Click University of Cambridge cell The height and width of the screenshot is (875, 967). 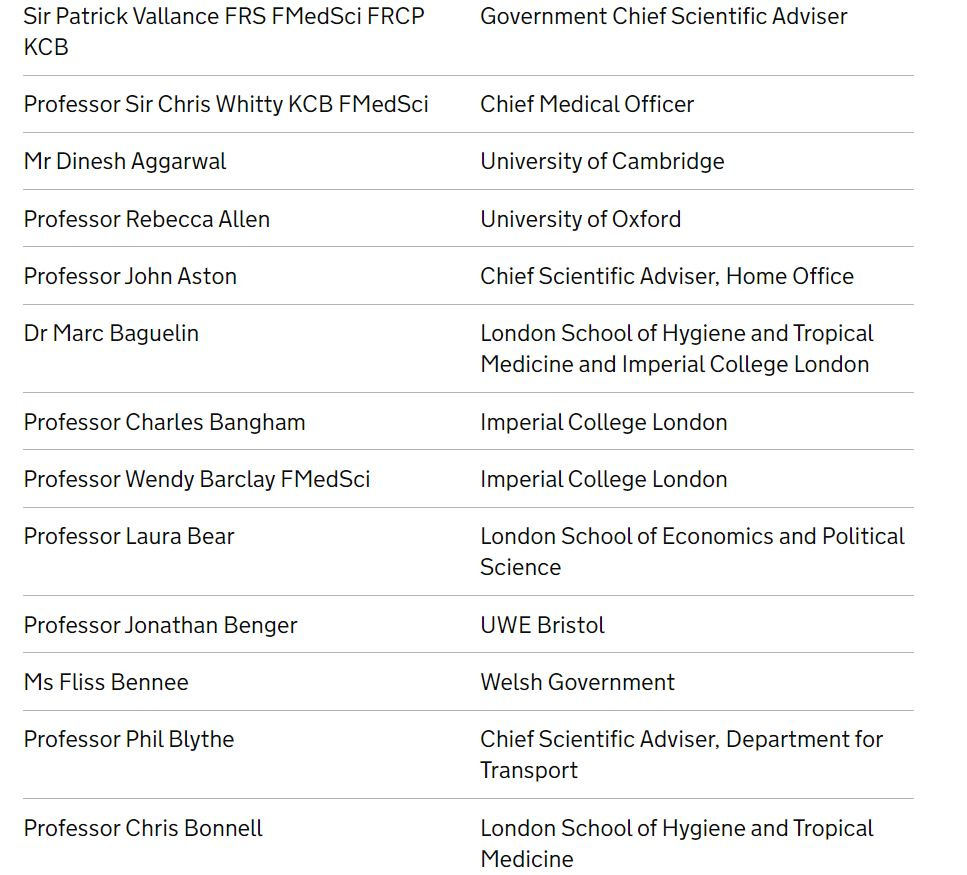[603, 162]
